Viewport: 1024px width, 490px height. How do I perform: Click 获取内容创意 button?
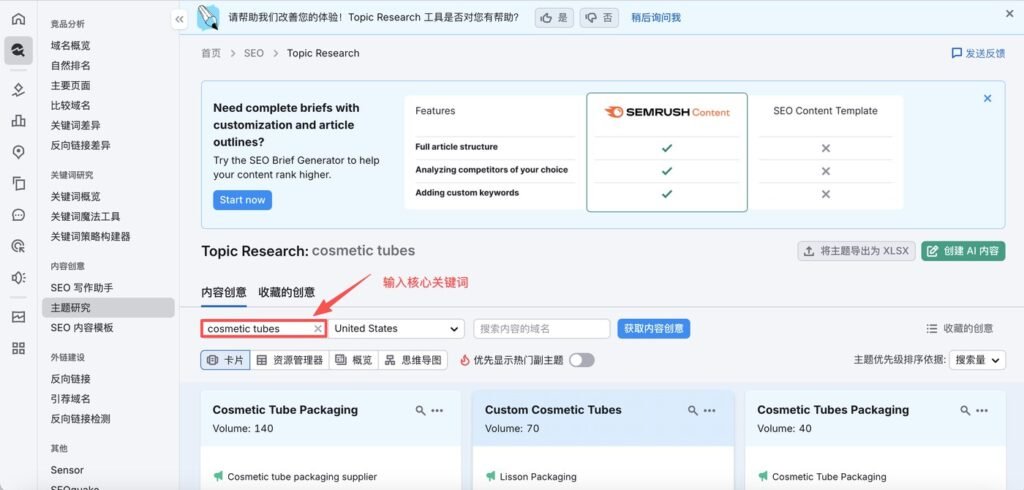tap(654, 329)
